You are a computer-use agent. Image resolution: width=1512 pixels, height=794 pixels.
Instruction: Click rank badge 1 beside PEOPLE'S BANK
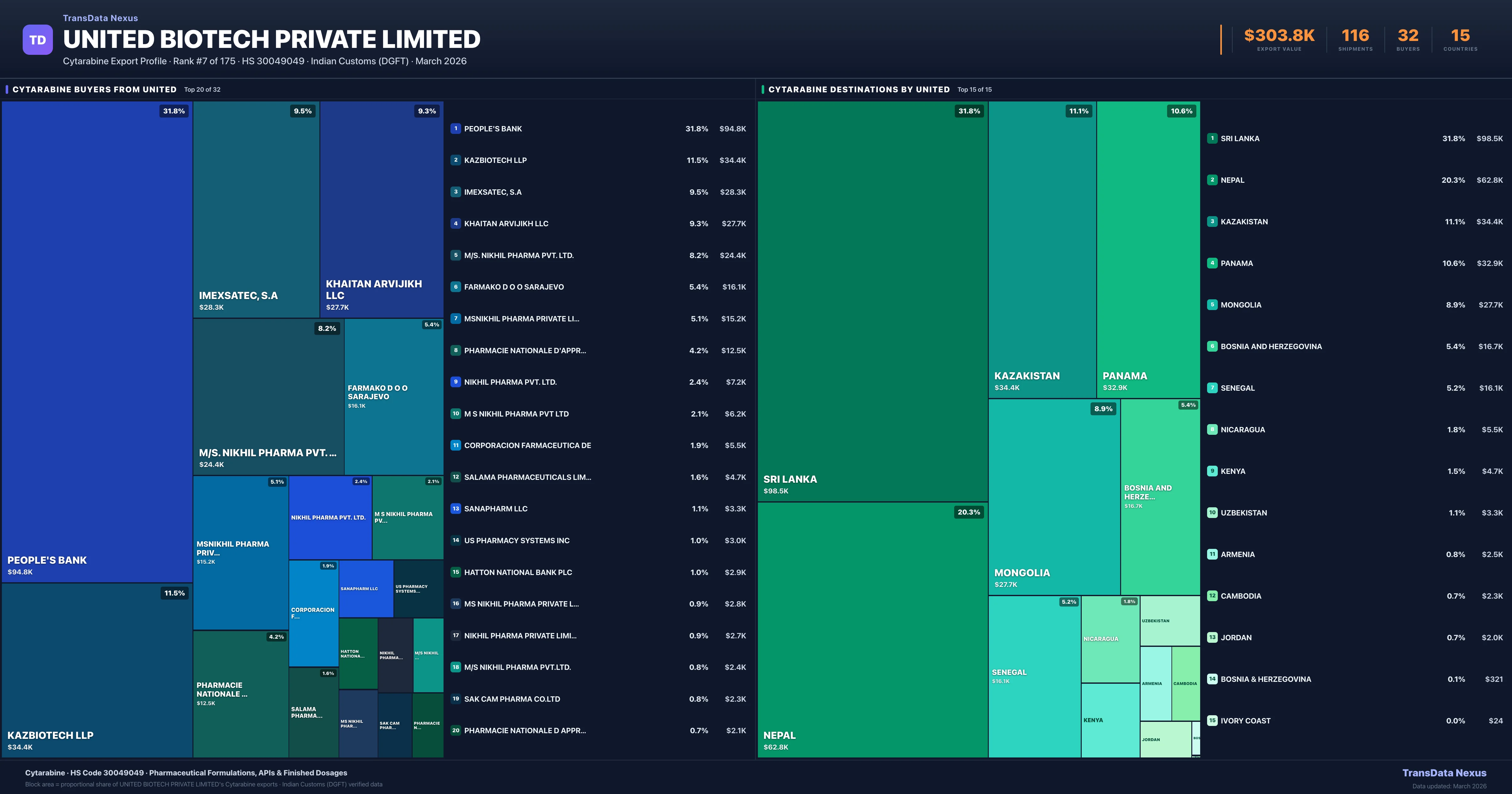point(455,129)
